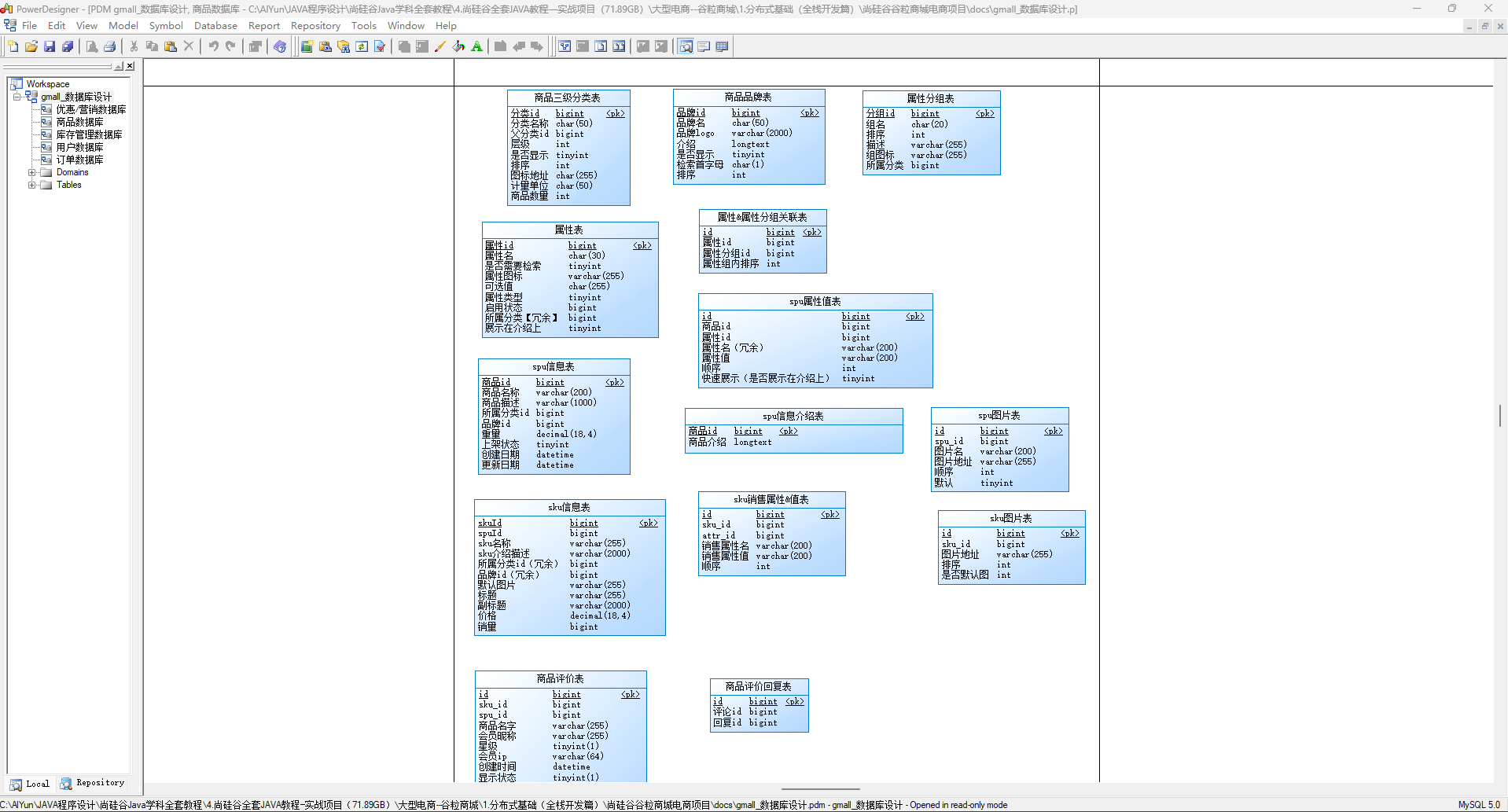Click the green letter A font icon
Viewport: 1508px width, 812px height.
[x=476, y=46]
